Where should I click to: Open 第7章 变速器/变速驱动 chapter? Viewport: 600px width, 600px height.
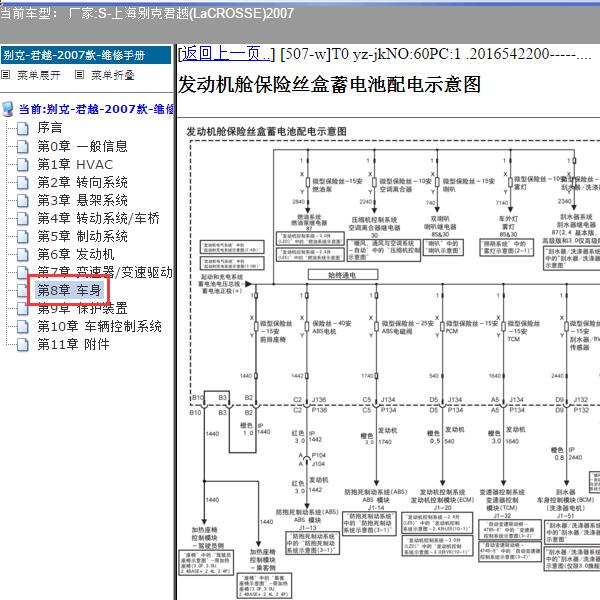point(105,272)
